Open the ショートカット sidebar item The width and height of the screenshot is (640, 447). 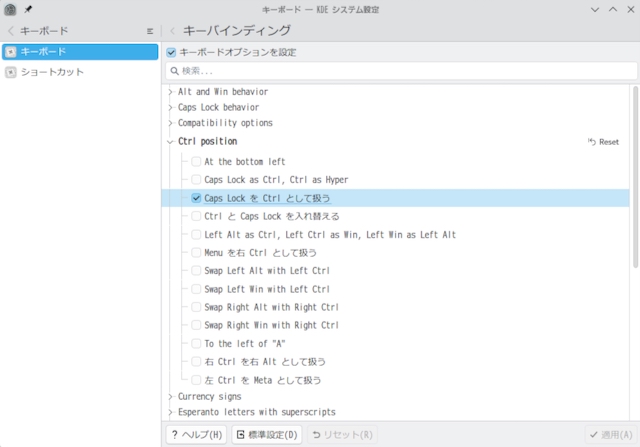point(80,72)
